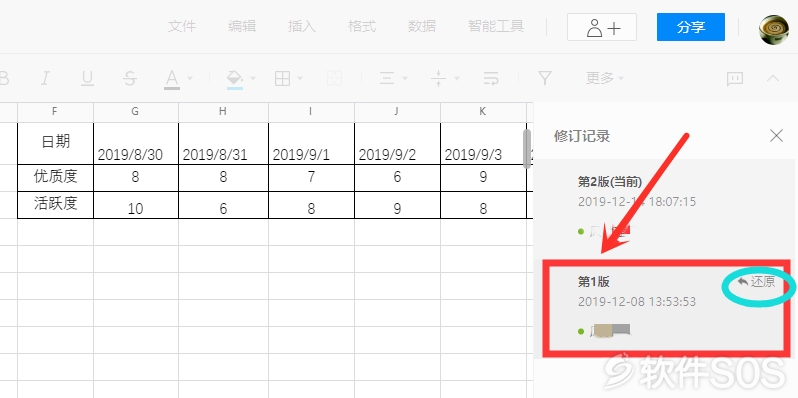Select 活跃度 value 9 in column J
This screenshot has height=398, width=798.
tap(397, 205)
